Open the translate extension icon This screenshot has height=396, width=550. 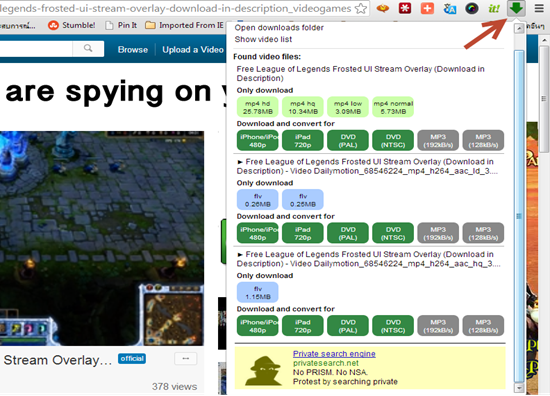coord(449,8)
